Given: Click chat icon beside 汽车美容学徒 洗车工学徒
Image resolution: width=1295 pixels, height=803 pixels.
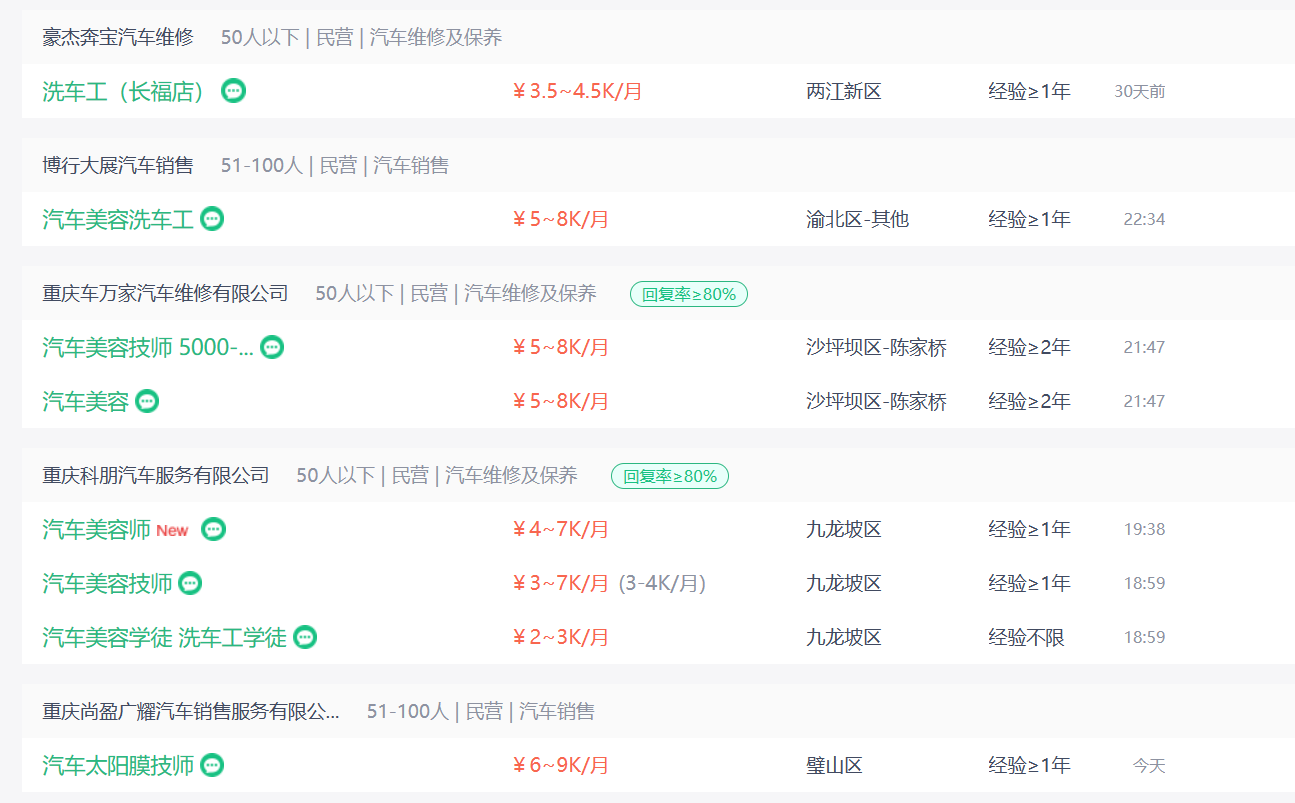Looking at the screenshot, I should [305, 637].
